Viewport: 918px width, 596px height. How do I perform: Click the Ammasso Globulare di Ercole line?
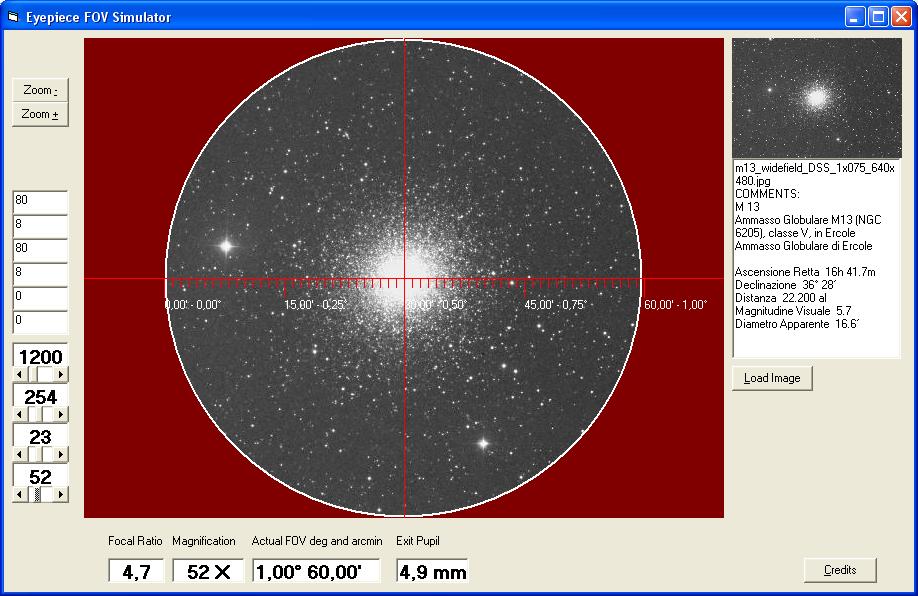(x=803, y=246)
